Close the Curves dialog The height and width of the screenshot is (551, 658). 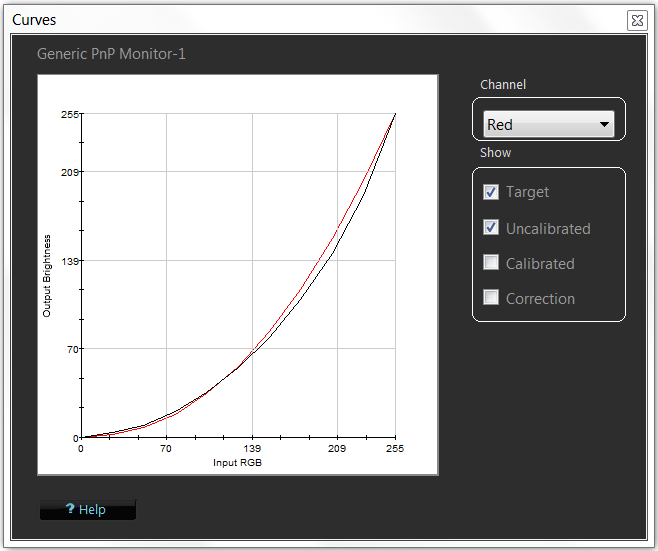(x=637, y=20)
